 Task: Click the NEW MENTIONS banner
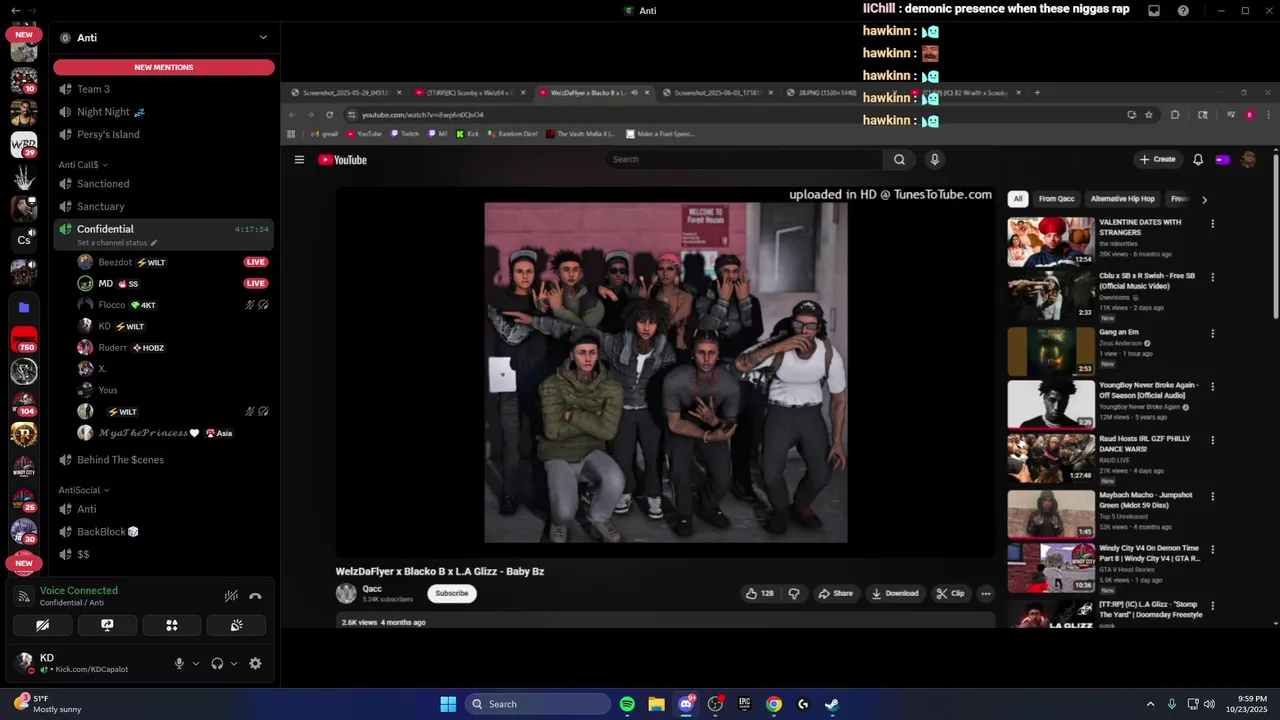tap(164, 67)
